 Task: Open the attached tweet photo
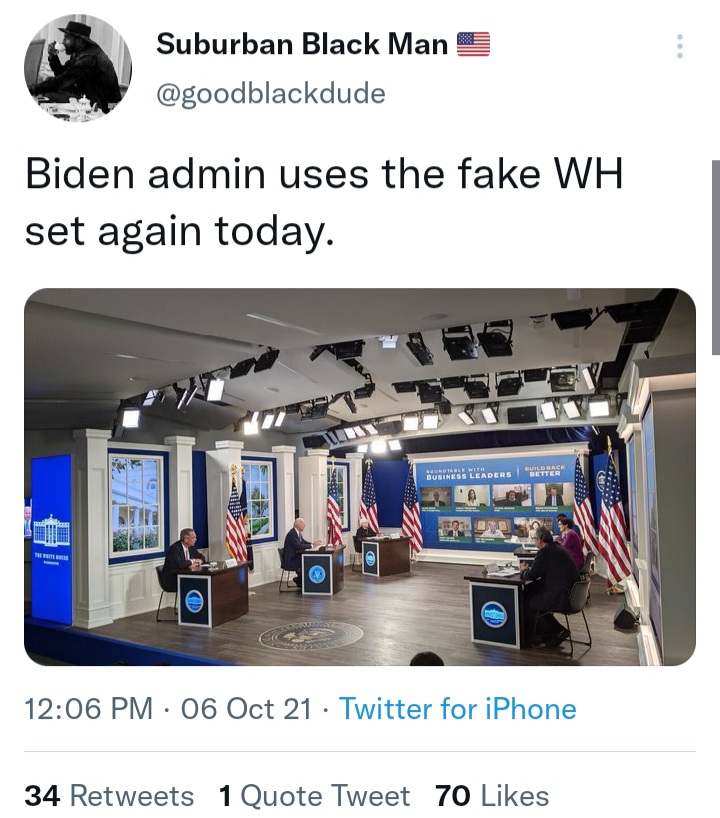pyautogui.click(x=360, y=477)
